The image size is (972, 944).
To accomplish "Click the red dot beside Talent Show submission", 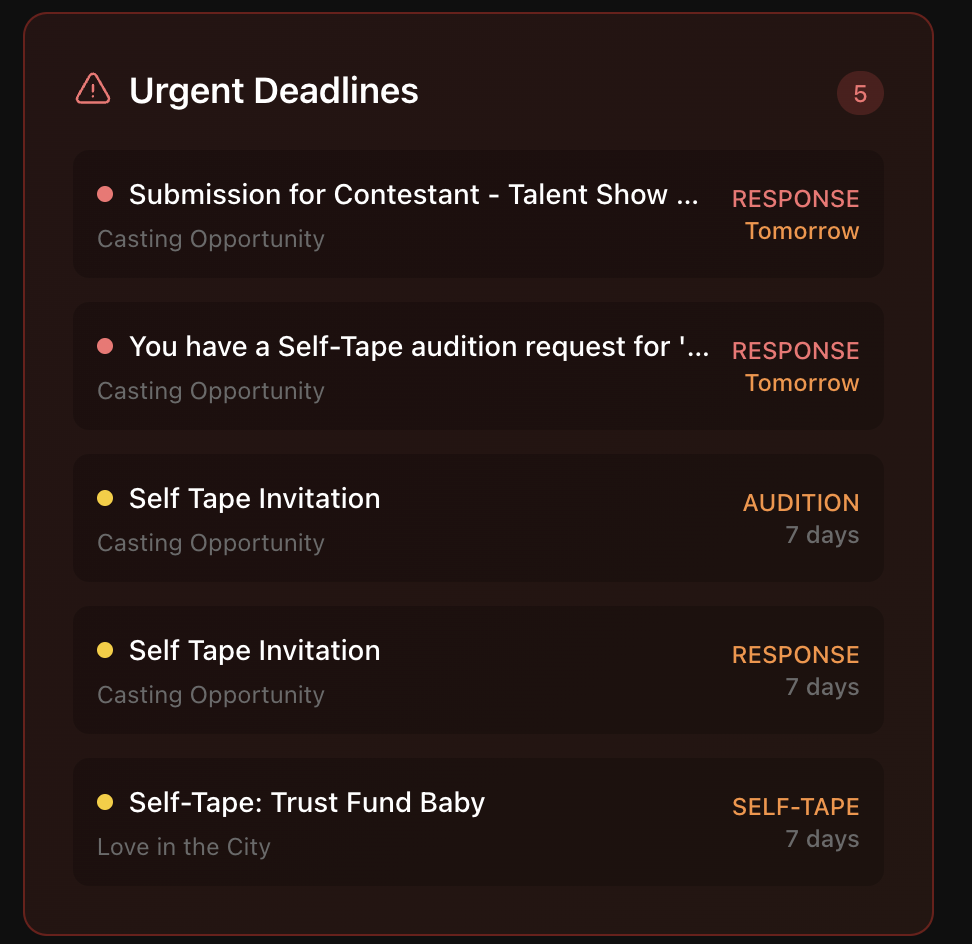I will [105, 194].
